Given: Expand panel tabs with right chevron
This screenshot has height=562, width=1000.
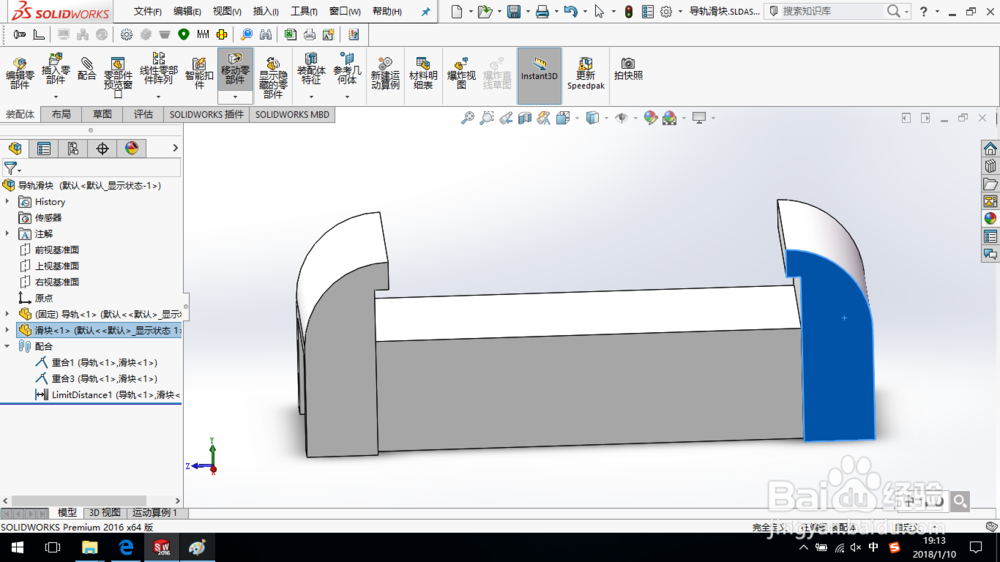Looking at the screenshot, I should pyautogui.click(x=175, y=148).
